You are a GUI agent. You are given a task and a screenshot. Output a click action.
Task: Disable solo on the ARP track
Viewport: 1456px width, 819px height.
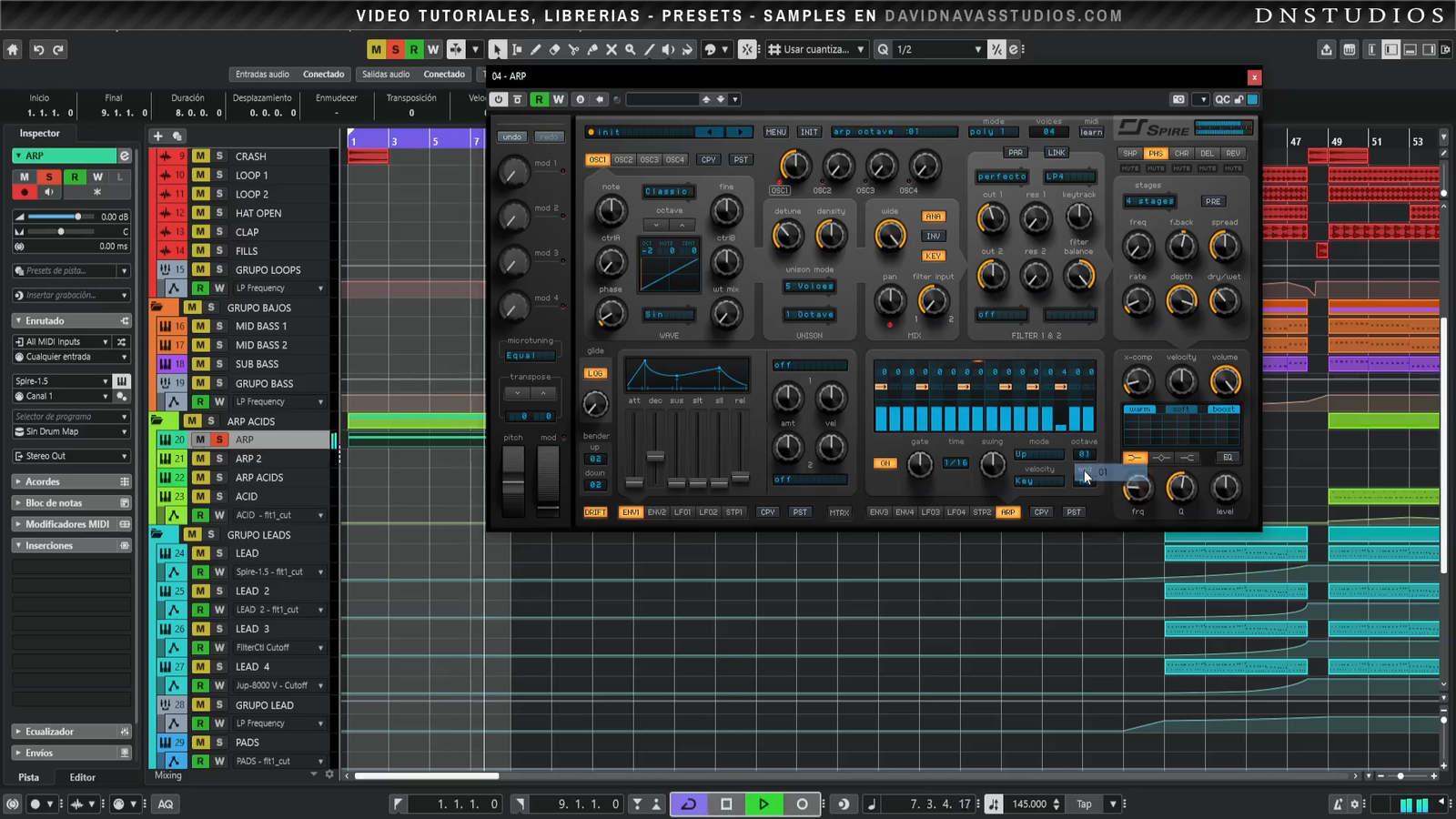(219, 440)
